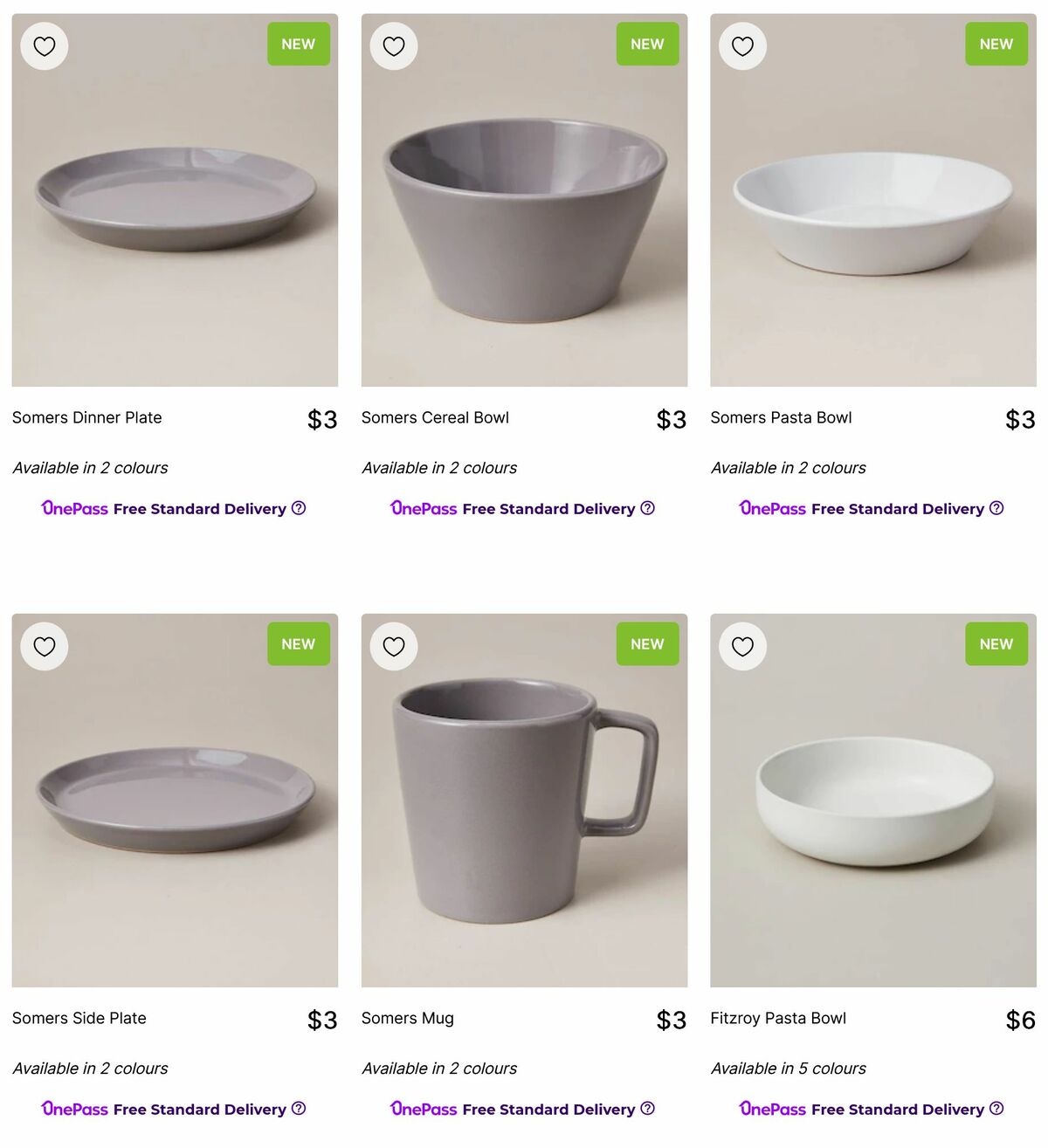Click the heart on Somers Pasta Bowl
Viewport: 1048px width, 1148px height.
coord(742,46)
